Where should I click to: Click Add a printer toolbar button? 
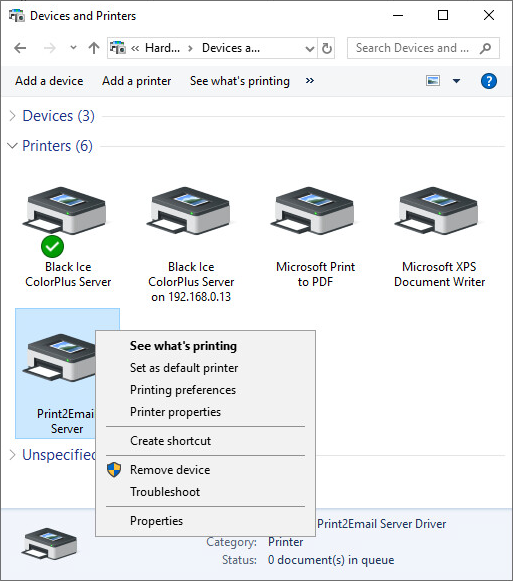click(136, 81)
